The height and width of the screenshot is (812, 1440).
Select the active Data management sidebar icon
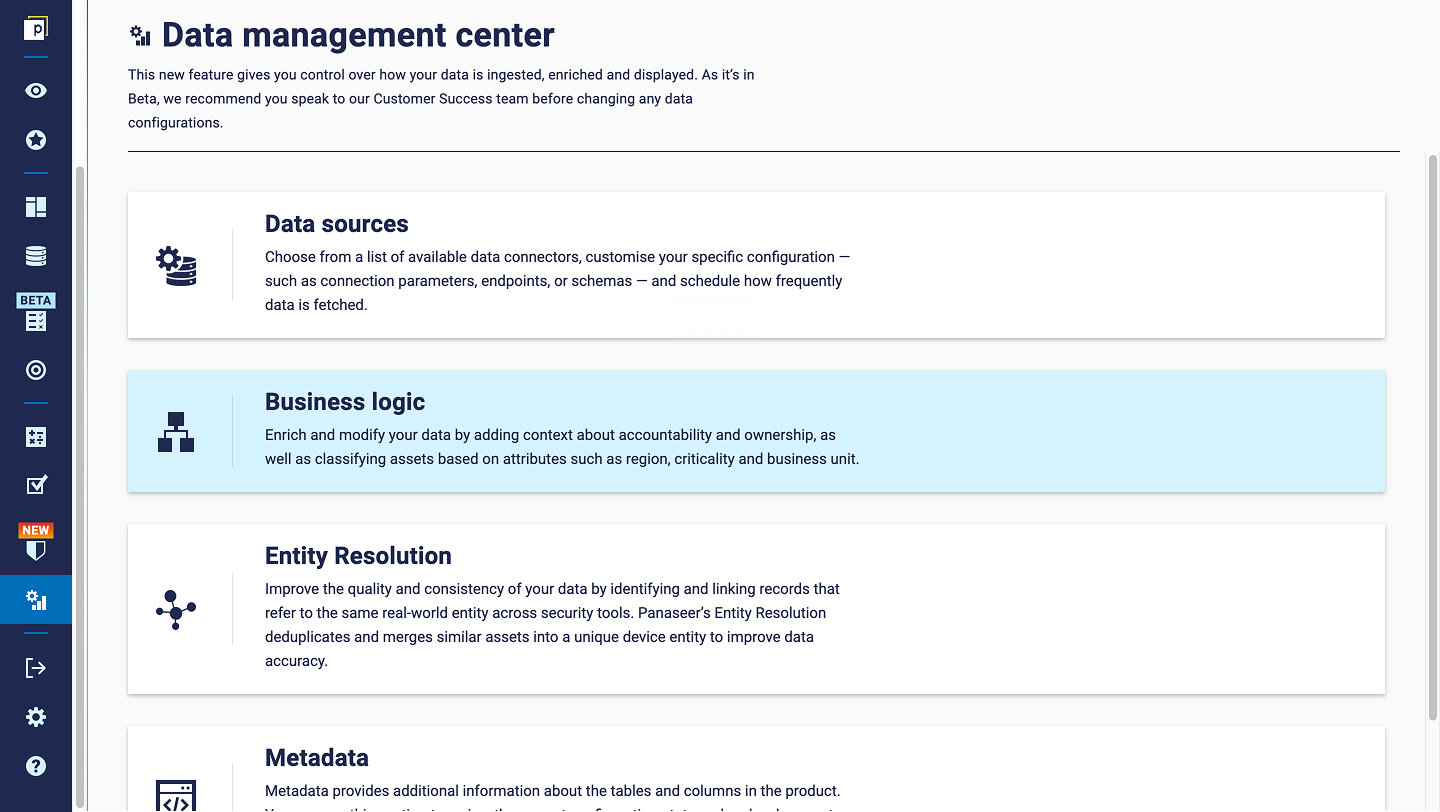(x=36, y=600)
